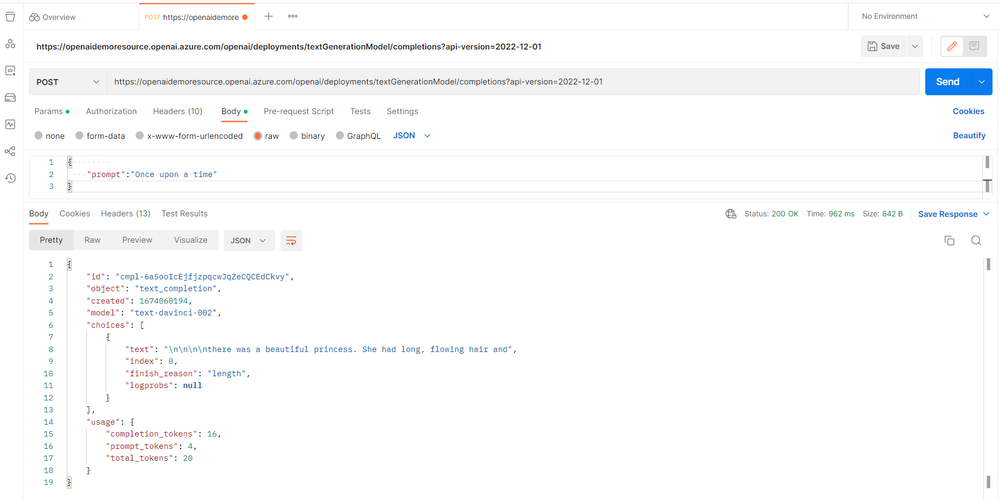Viewport: 999px width, 500px height.
Task: Click the response body vertical scrollbar
Action: pos(988,373)
